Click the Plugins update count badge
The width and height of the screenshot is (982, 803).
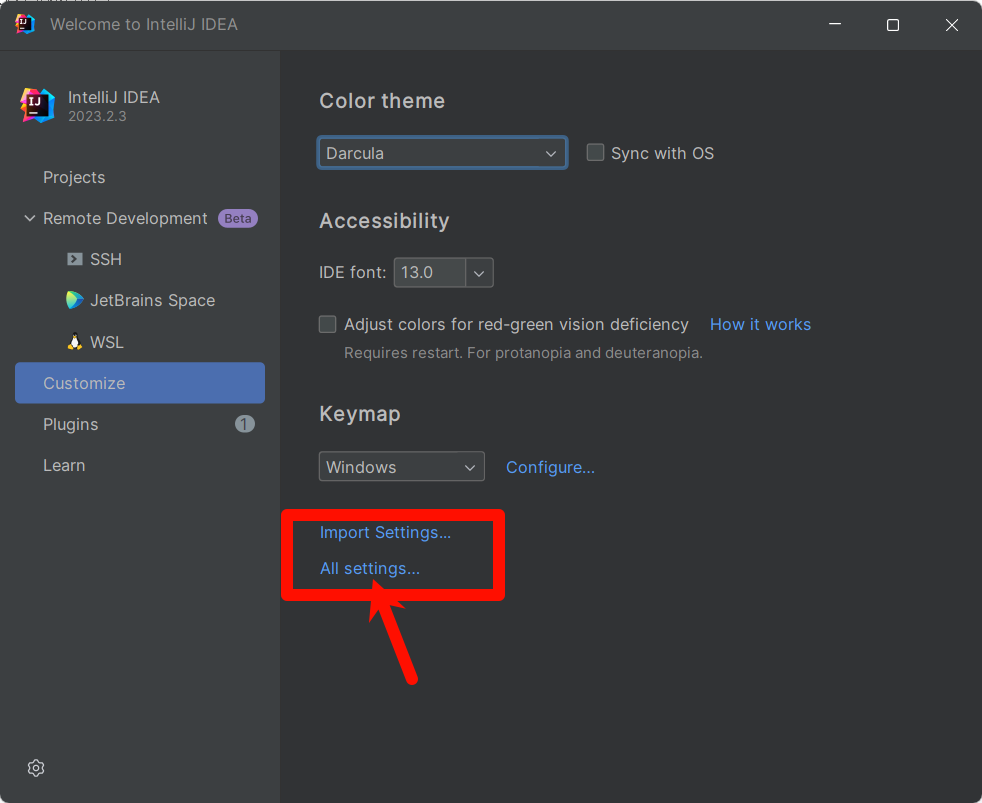point(245,424)
